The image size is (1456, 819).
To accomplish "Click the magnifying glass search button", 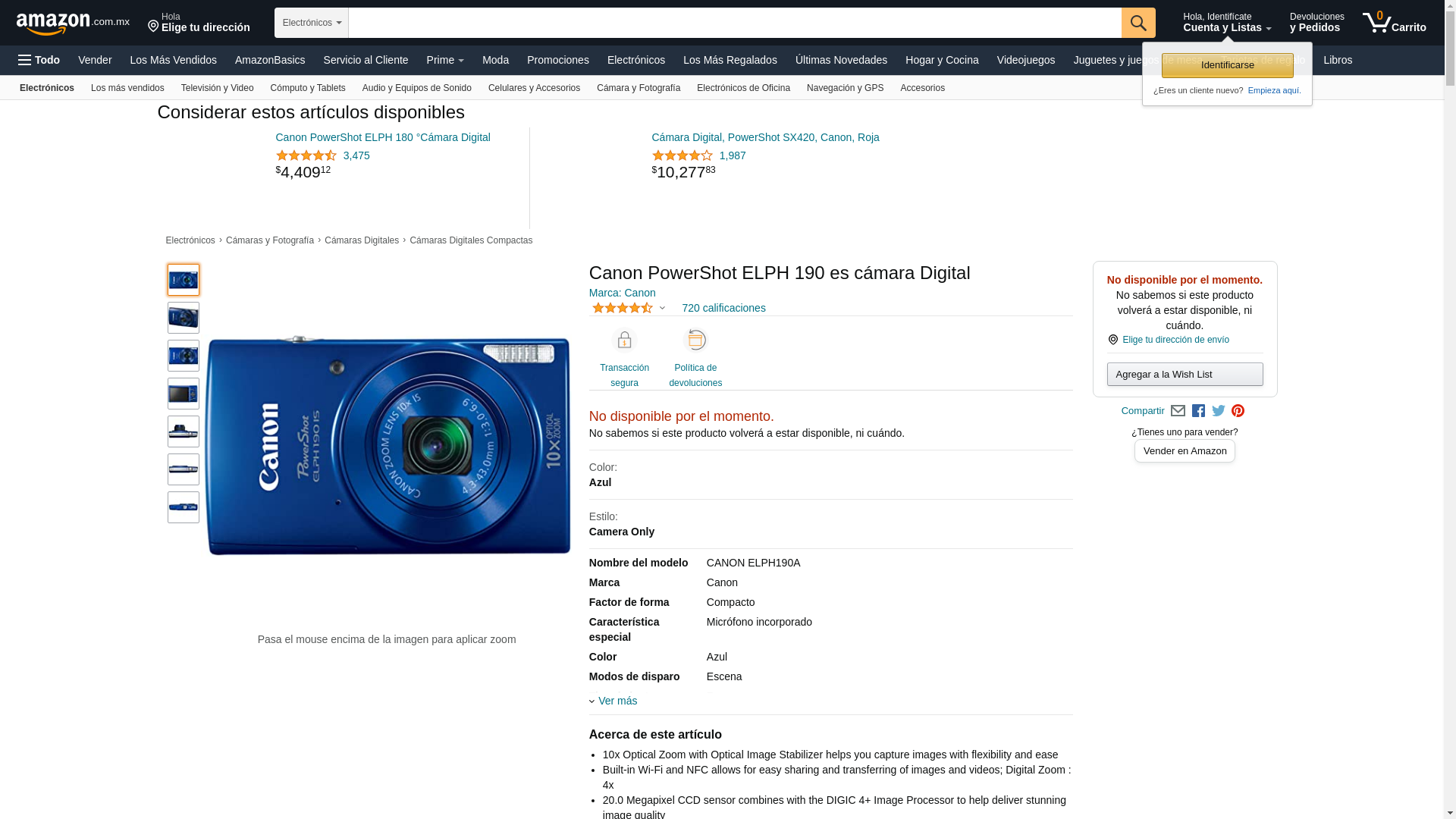I will point(1137,23).
